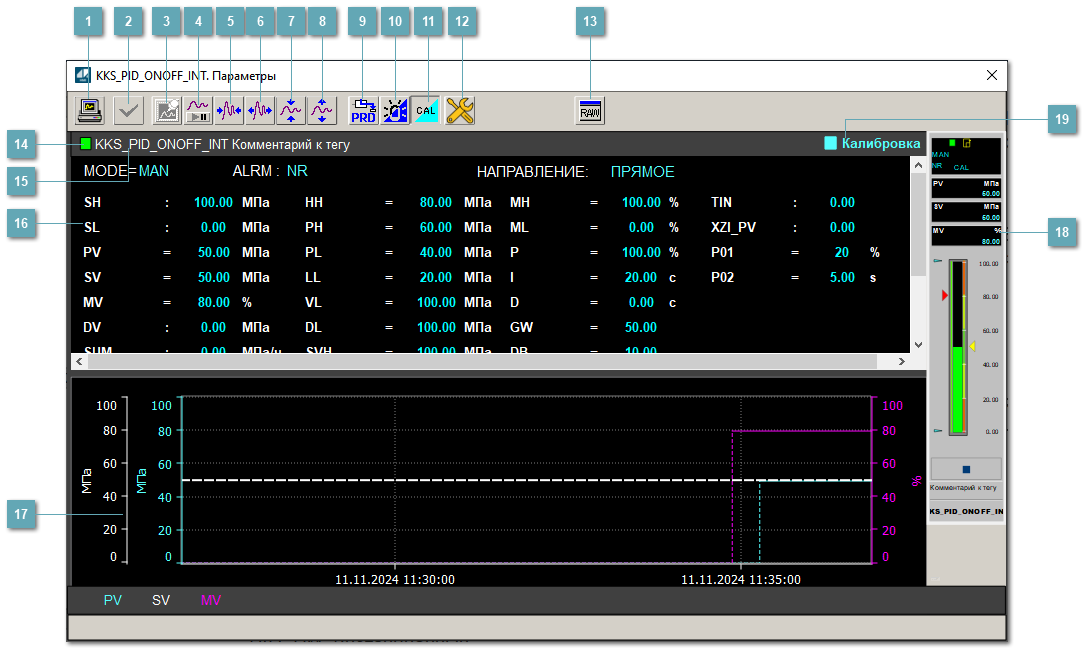Click the RAW data toolbar button
1087x651 pixels.
pyautogui.click(x=591, y=110)
